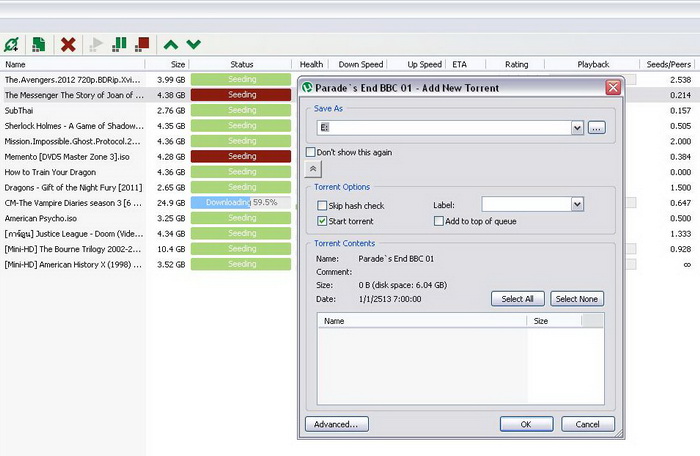Click the Start torrent play icon
The height and width of the screenshot is (456, 700).
click(x=96, y=44)
